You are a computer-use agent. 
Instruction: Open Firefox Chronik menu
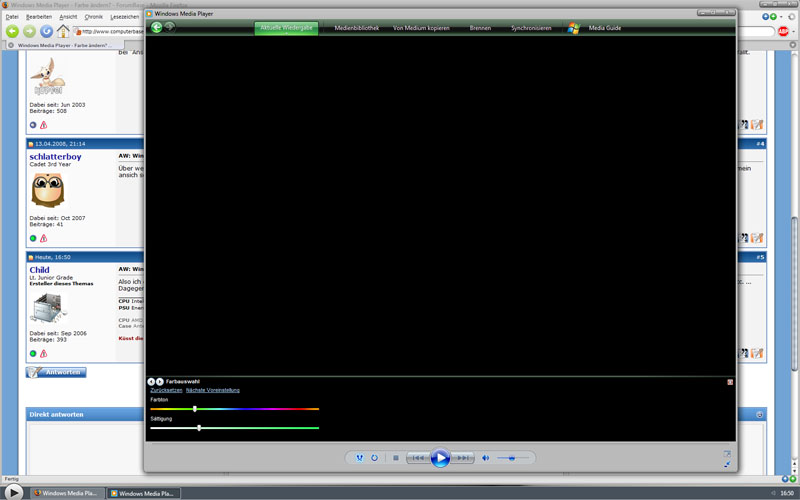[93, 17]
